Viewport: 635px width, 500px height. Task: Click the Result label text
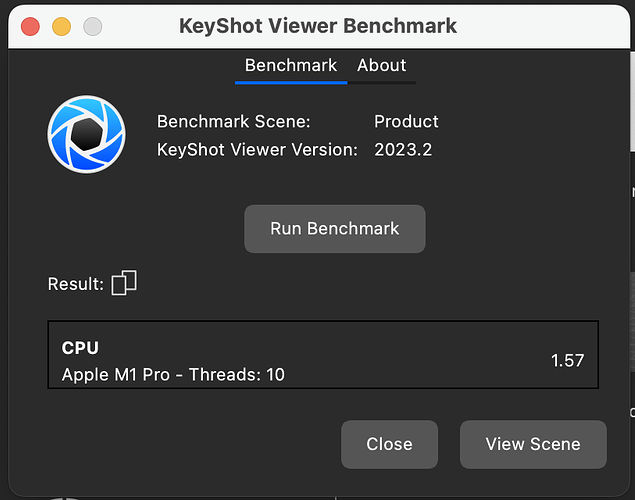tap(76, 284)
